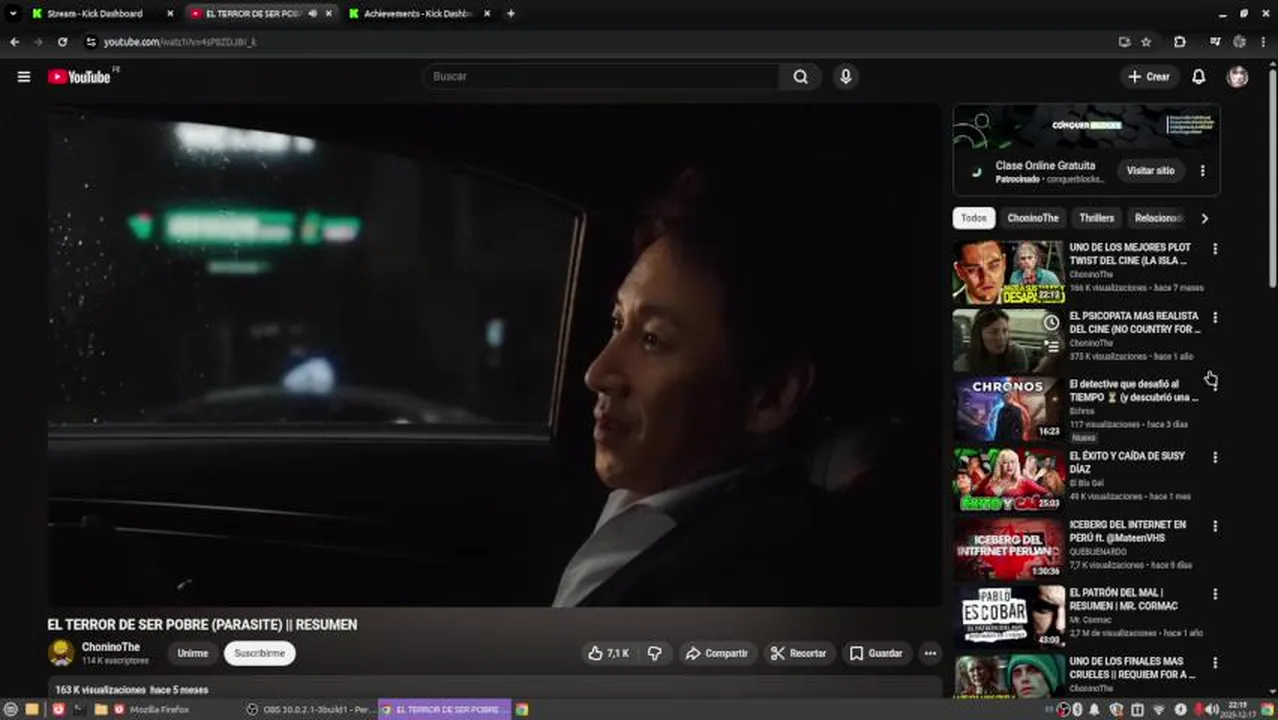Click Visitar sitio on the ad

[x=1151, y=171]
